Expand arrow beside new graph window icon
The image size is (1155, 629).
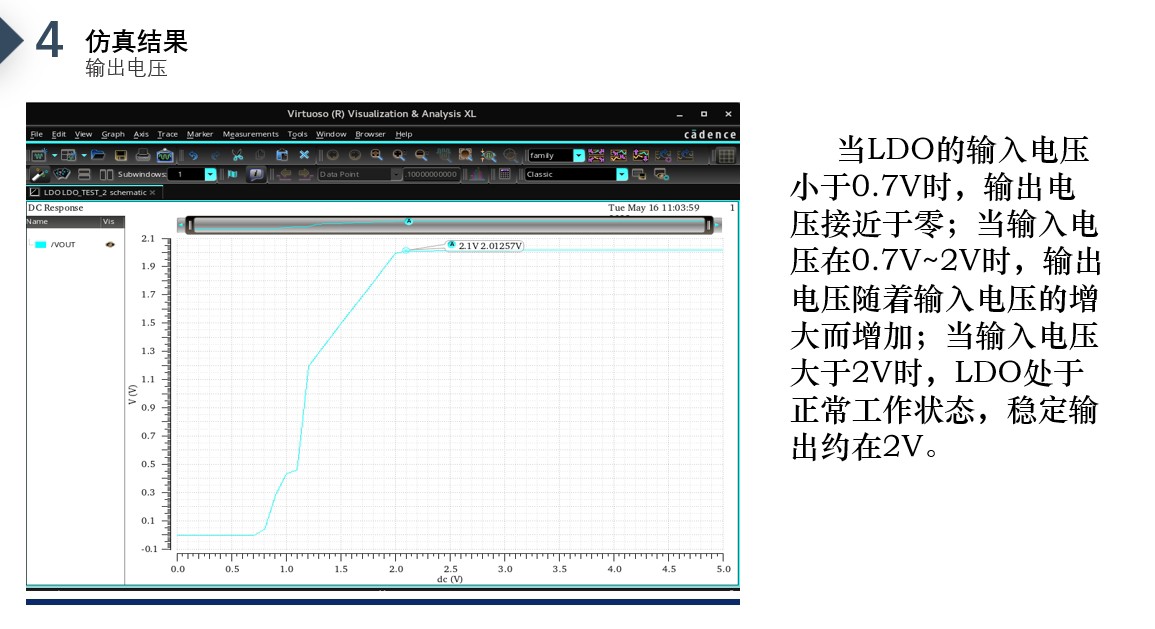55,155
